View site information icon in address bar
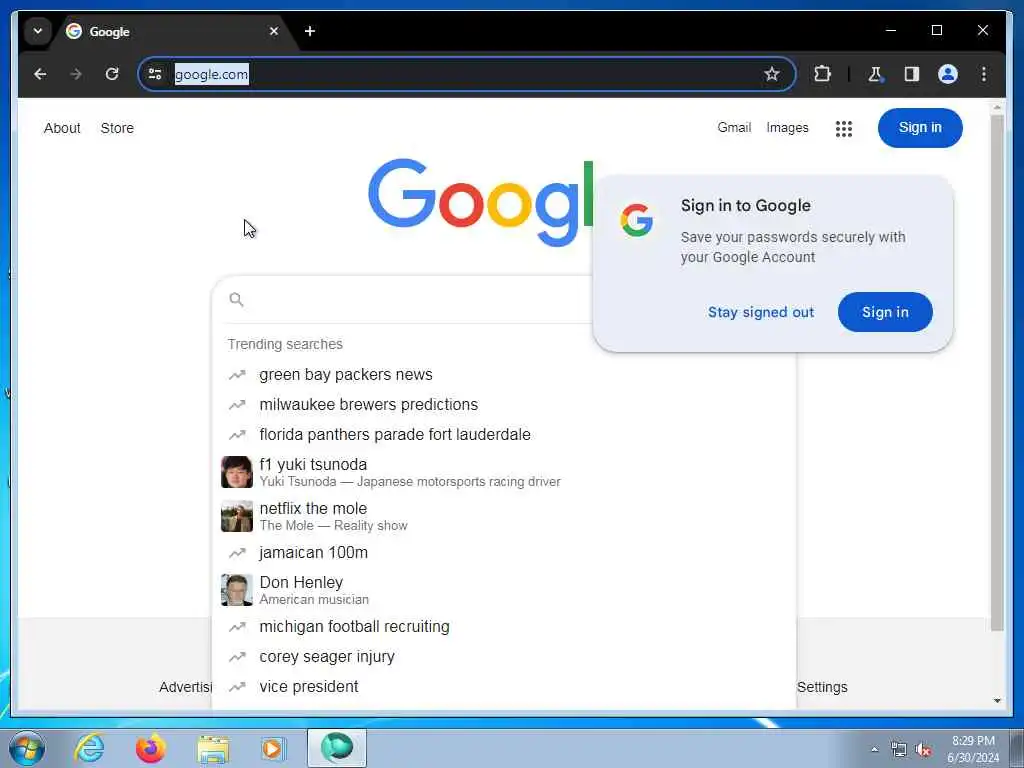 (155, 74)
